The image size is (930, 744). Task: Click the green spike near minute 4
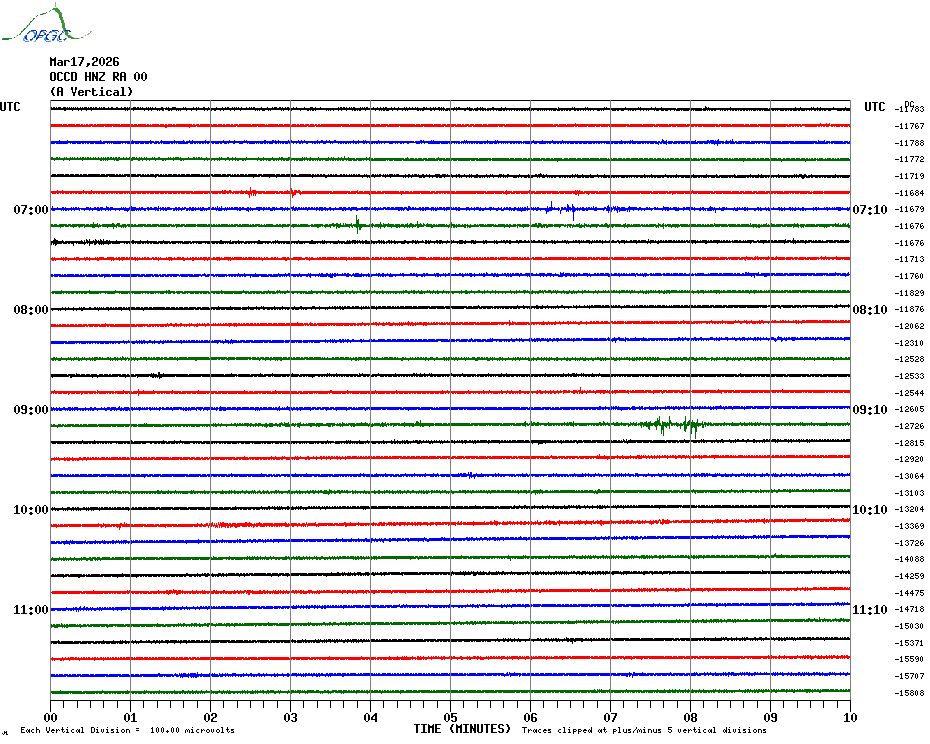357,224
